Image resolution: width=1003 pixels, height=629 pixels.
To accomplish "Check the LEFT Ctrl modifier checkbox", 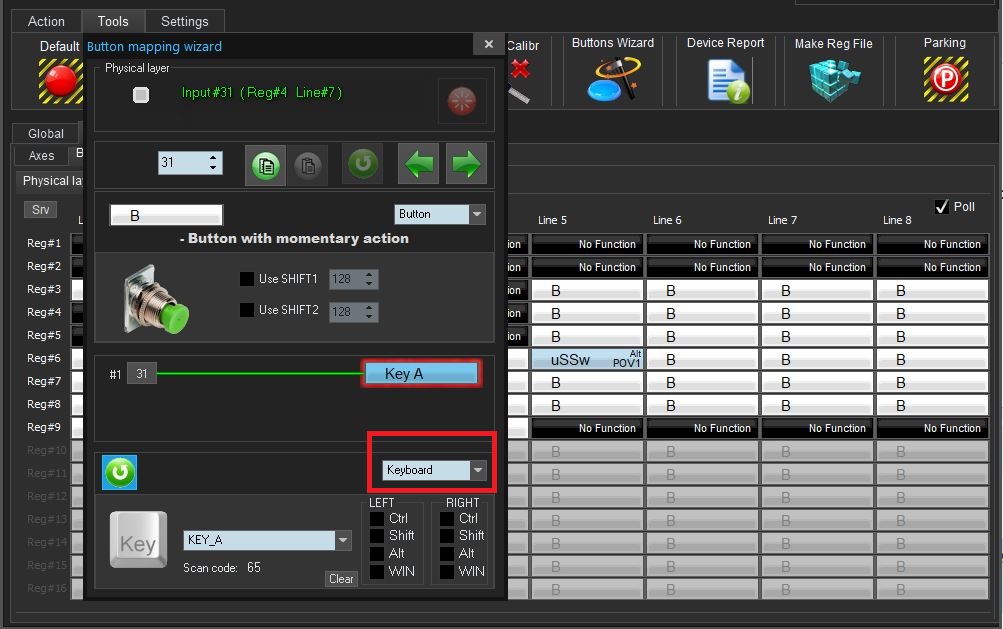I will [x=377, y=519].
